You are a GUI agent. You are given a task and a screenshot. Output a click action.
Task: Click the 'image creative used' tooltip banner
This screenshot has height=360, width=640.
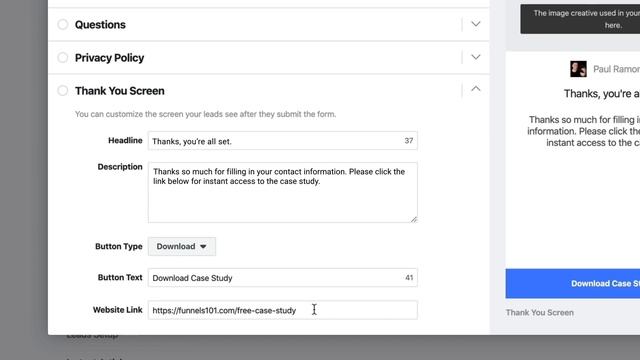tap(580, 19)
